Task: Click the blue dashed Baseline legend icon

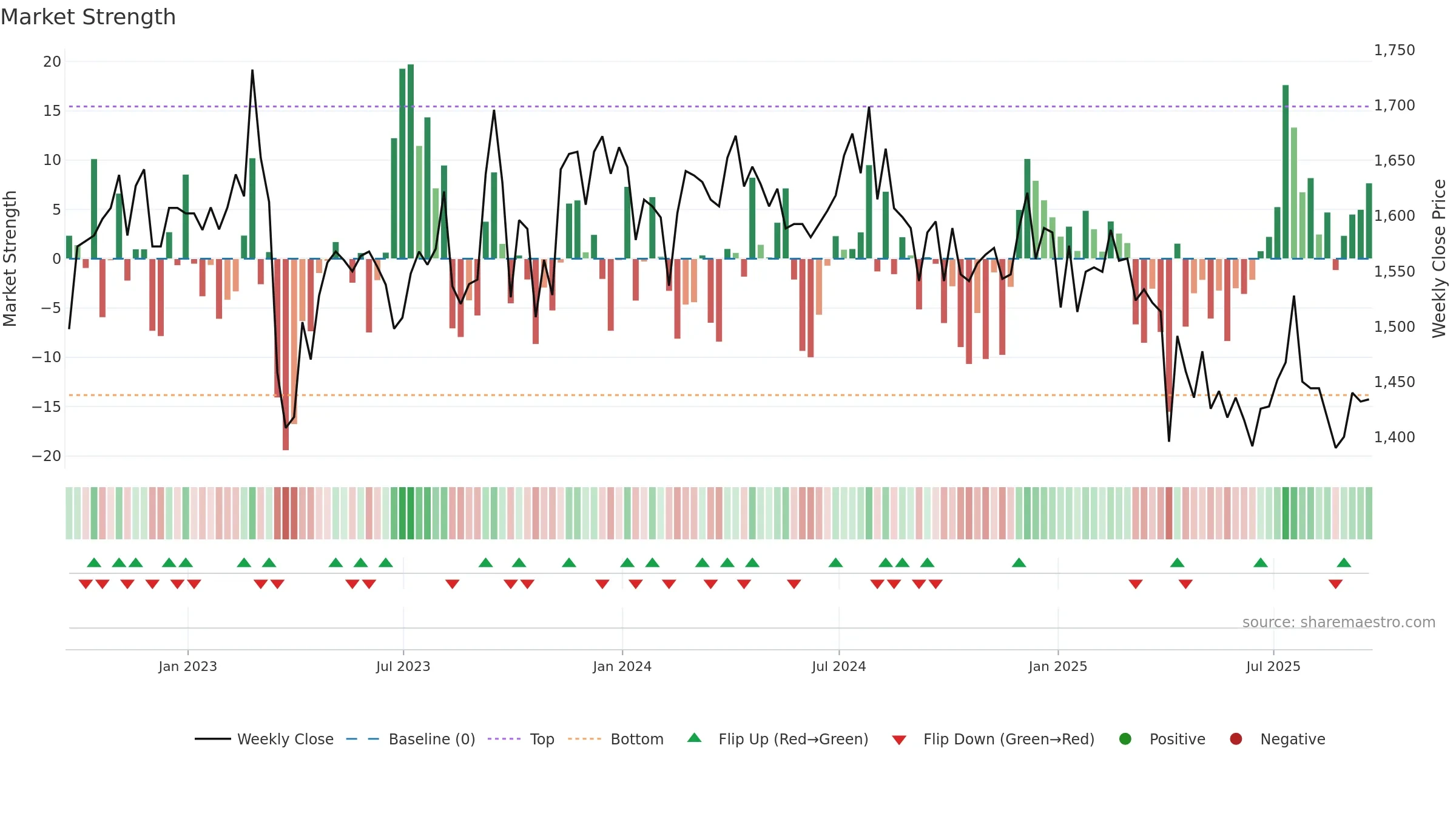Action: click(363, 739)
